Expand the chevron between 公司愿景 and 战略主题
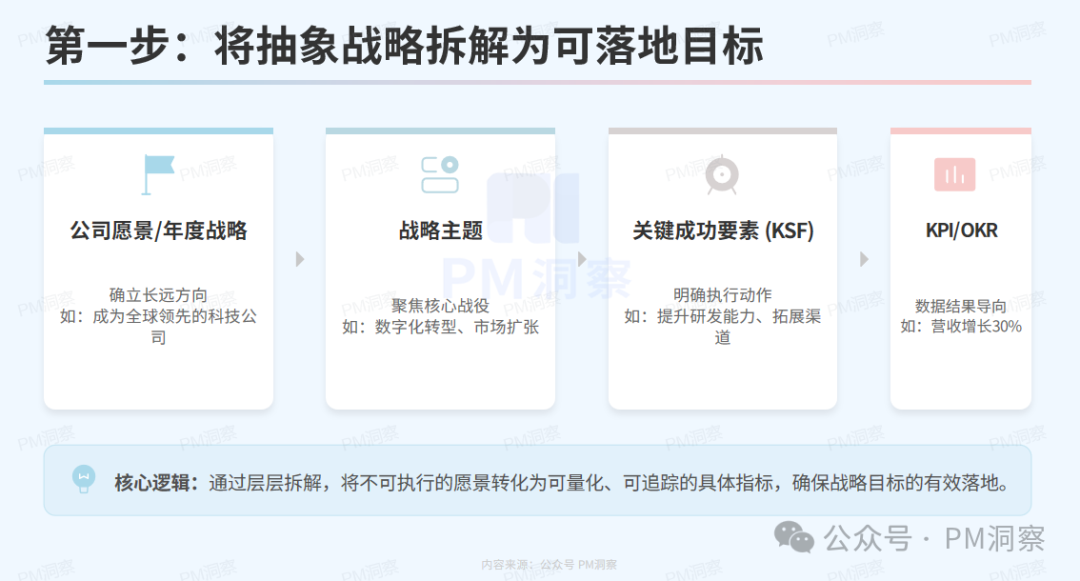The height and width of the screenshot is (581, 1080). click(299, 258)
